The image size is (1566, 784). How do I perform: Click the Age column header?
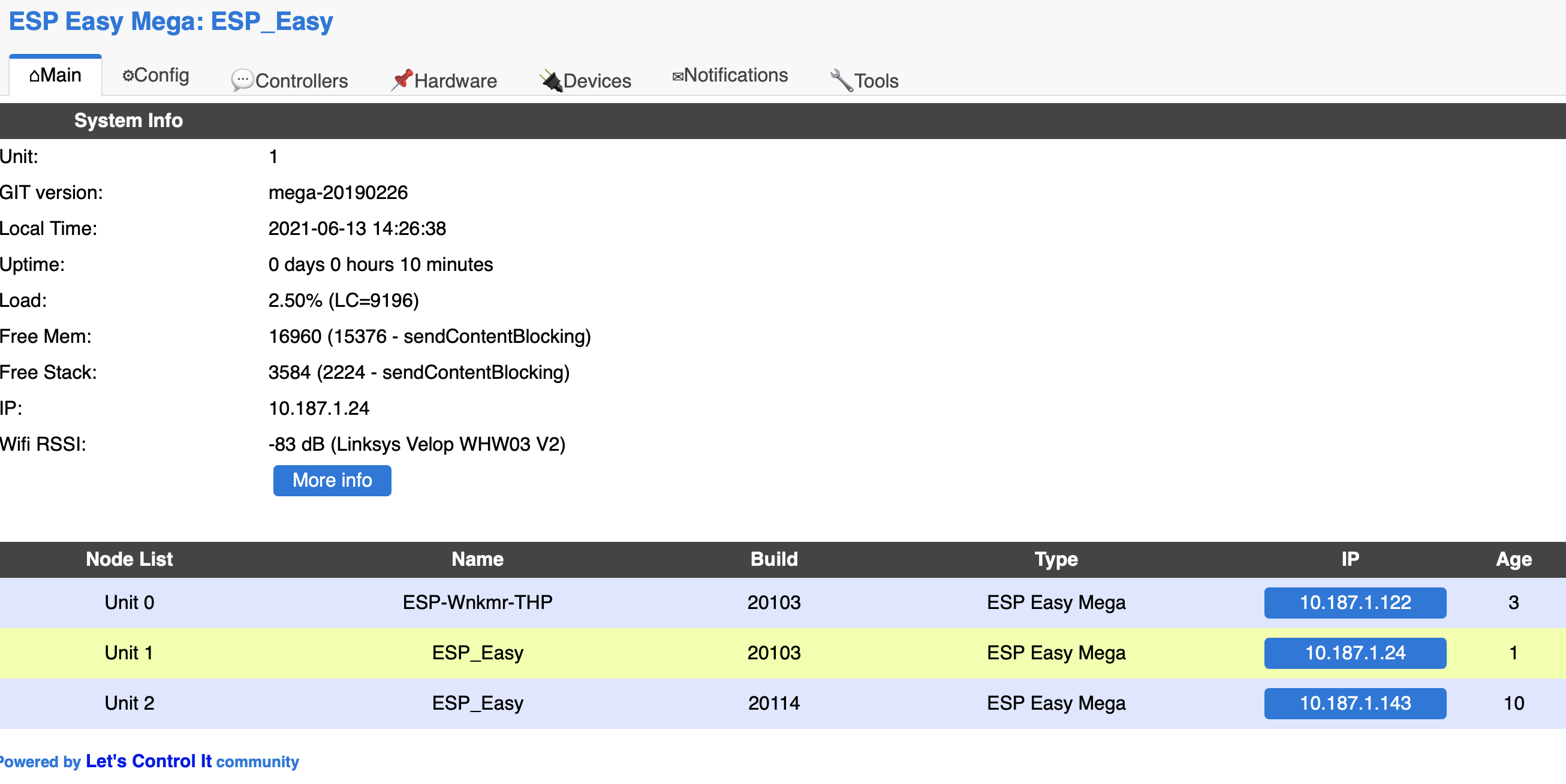(x=1514, y=559)
